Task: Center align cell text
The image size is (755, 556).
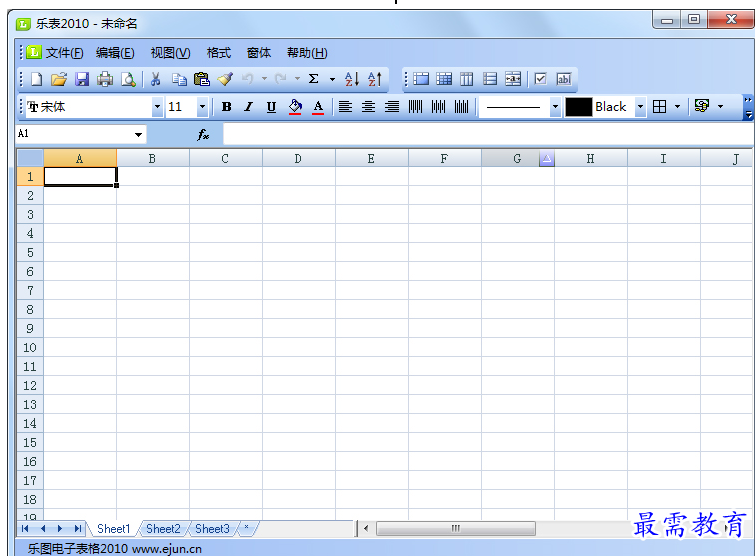Action: (368, 106)
